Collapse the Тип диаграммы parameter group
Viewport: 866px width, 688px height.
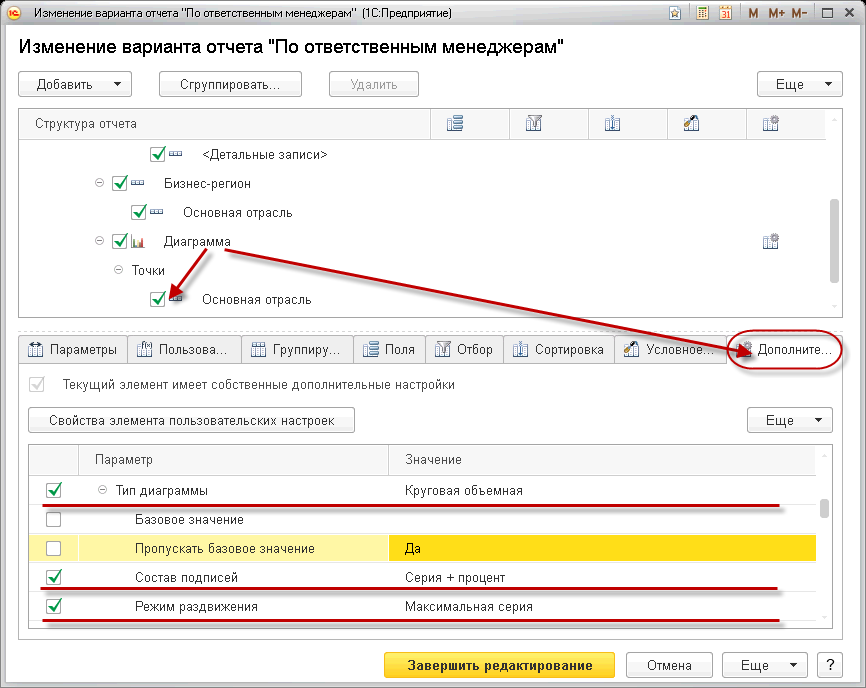[x=102, y=491]
